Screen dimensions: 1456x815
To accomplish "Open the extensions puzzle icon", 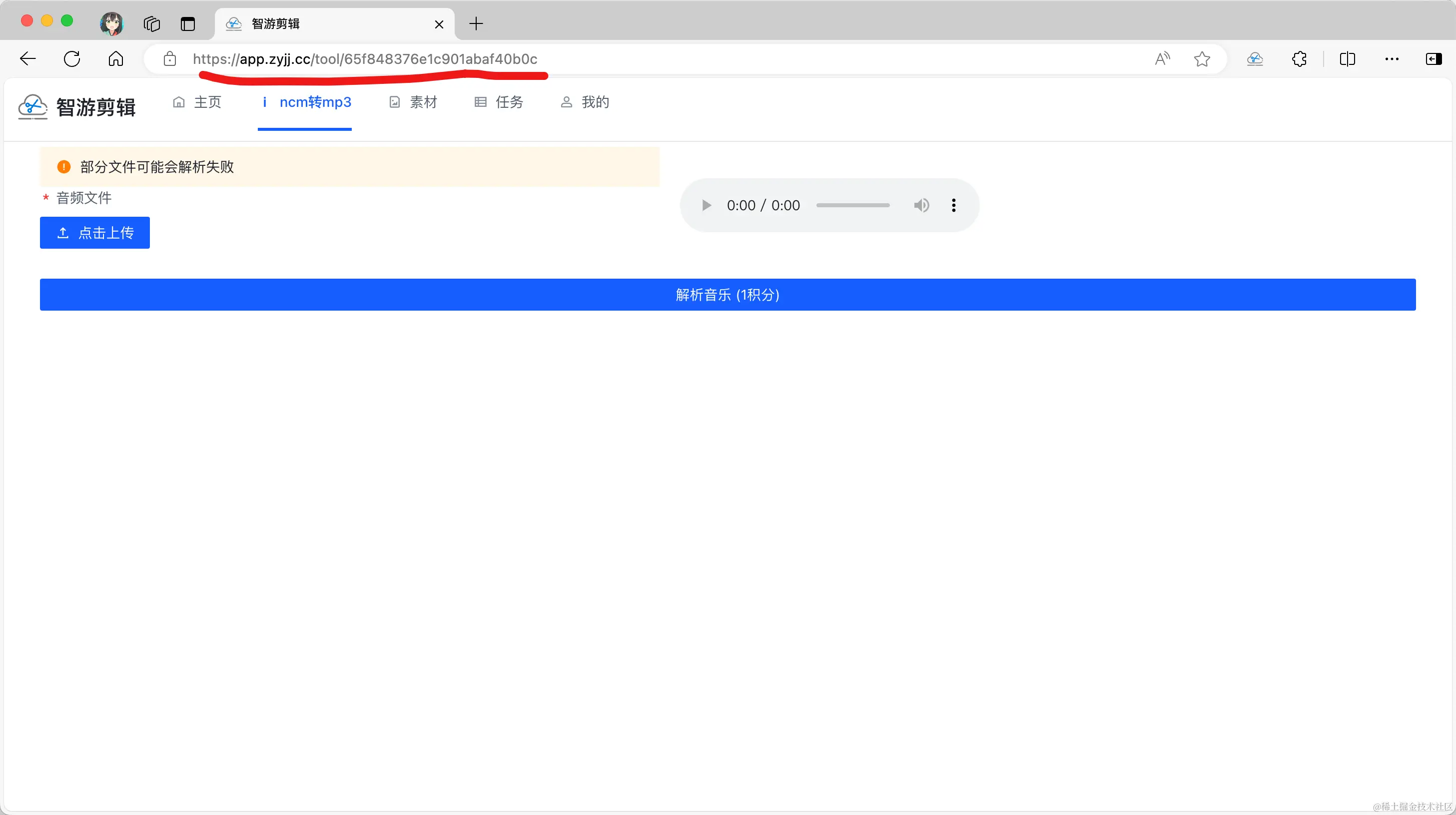I will click(x=1299, y=59).
